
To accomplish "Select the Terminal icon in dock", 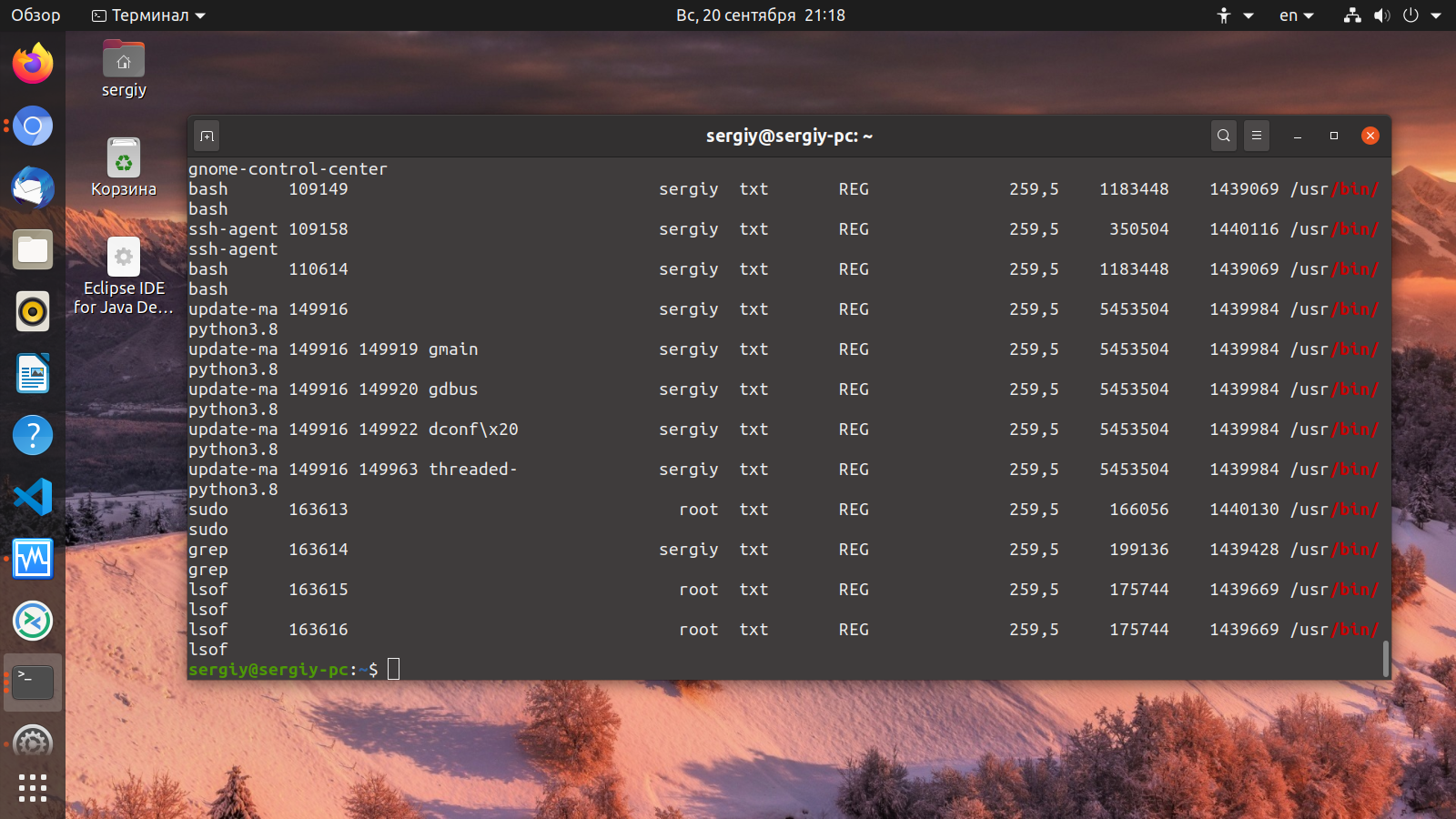I will 33,682.
